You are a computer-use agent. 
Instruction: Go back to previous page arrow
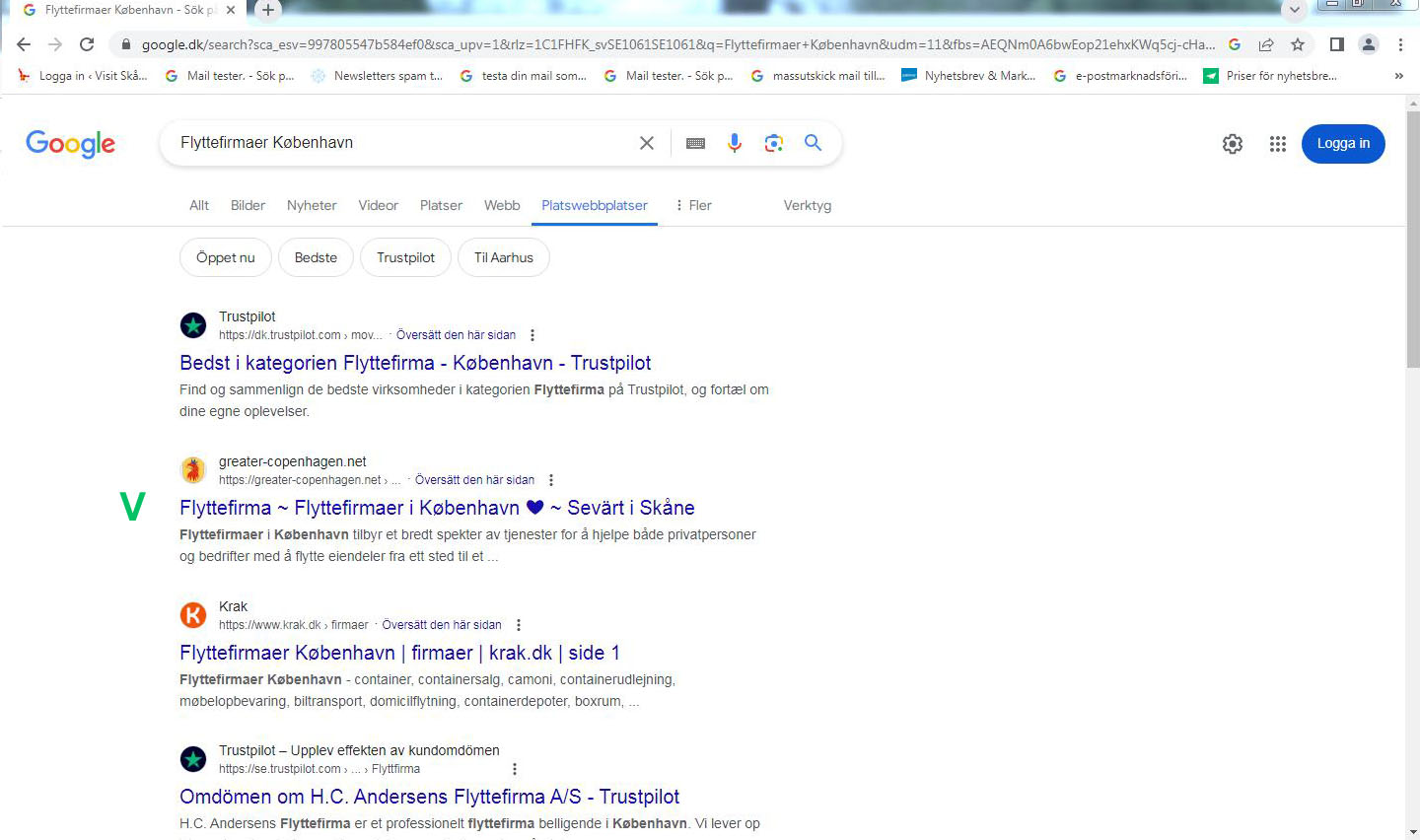click(24, 44)
